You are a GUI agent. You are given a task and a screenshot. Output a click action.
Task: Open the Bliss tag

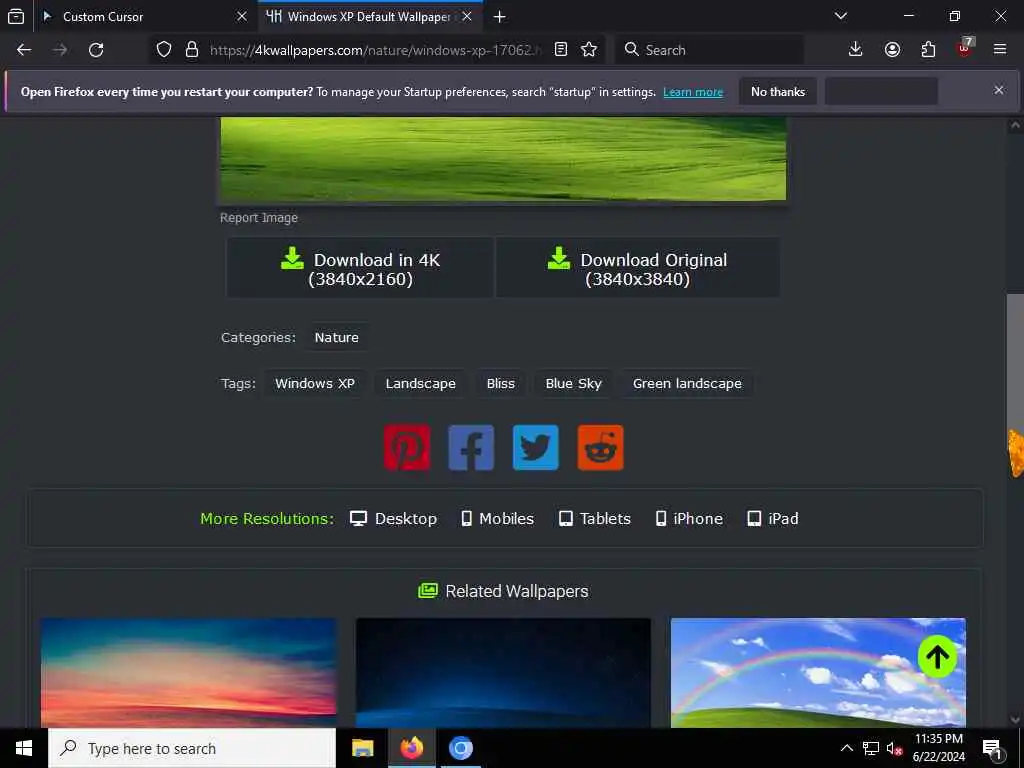(501, 383)
